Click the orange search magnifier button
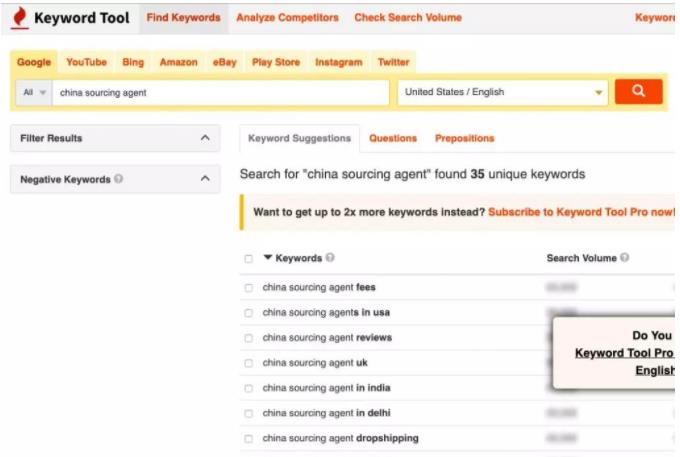The height and width of the screenshot is (457, 680). (x=638, y=92)
